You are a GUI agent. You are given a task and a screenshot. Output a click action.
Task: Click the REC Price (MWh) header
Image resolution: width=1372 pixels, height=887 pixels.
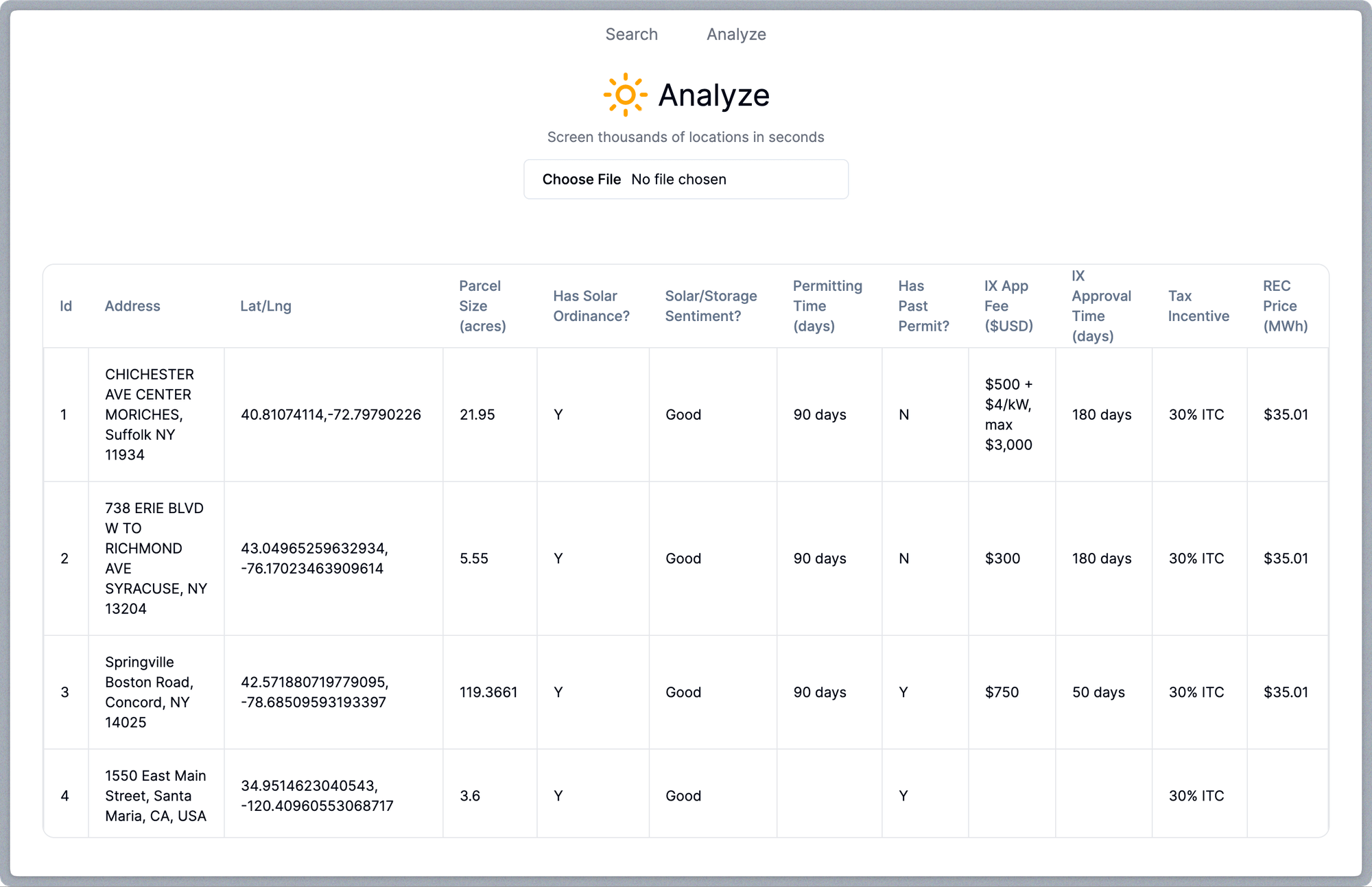1285,306
